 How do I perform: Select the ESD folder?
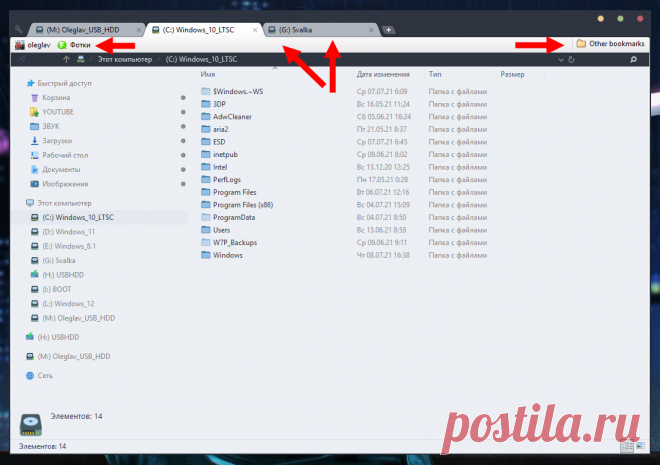point(213,142)
